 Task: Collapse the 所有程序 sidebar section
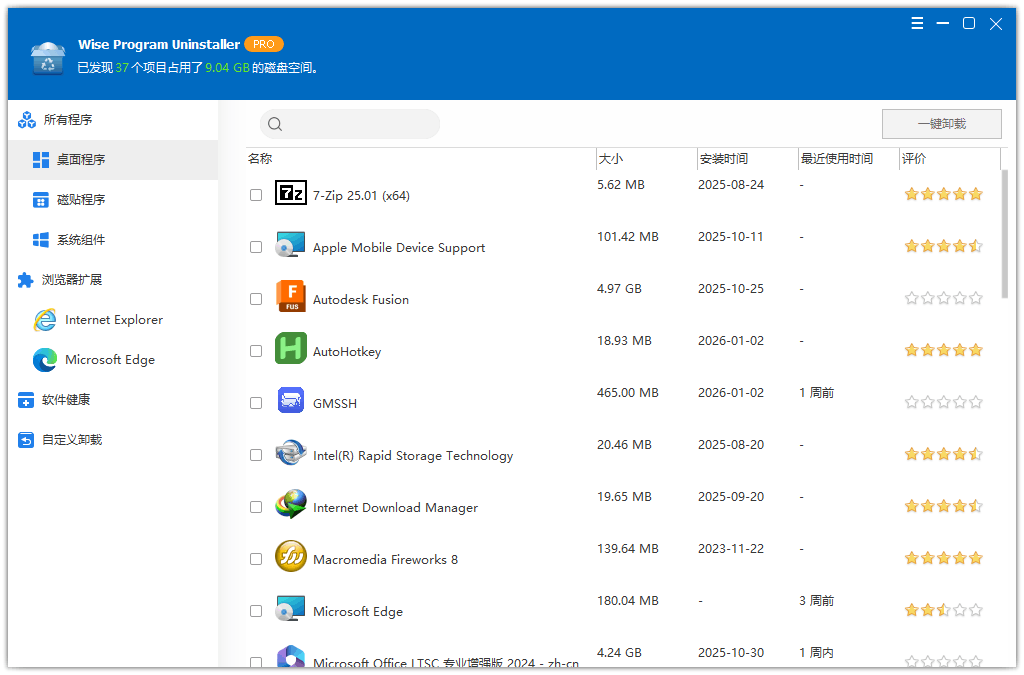(68, 120)
